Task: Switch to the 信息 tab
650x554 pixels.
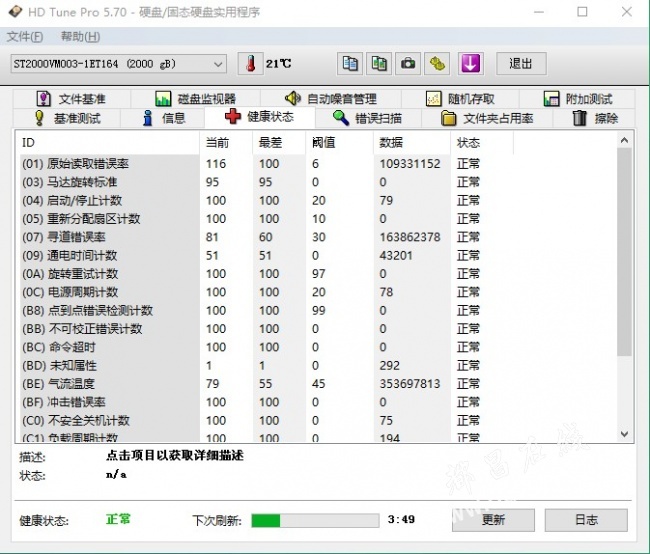Action: 163,118
